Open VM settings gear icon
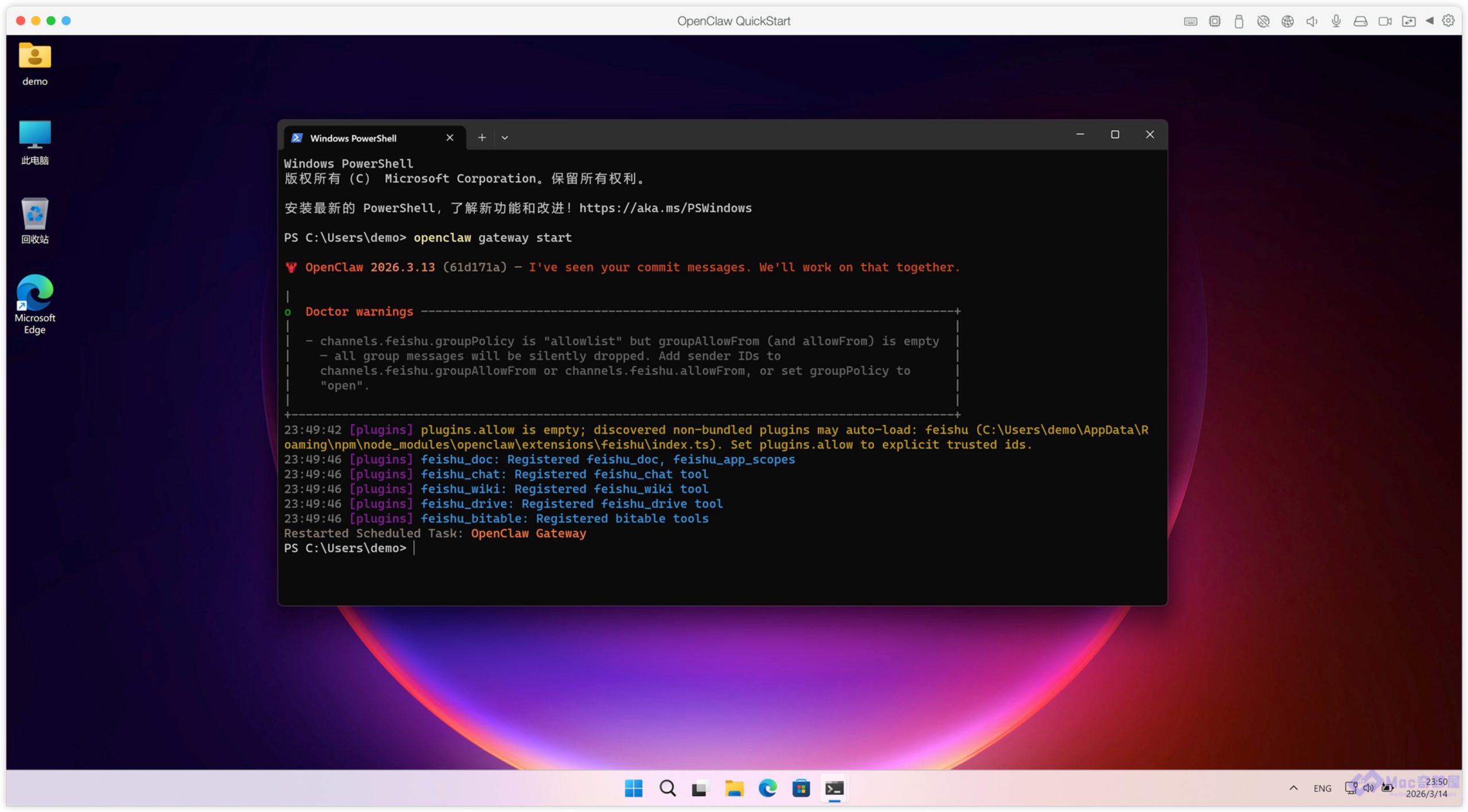Screen dimensions: 1468x812 (1449, 21)
